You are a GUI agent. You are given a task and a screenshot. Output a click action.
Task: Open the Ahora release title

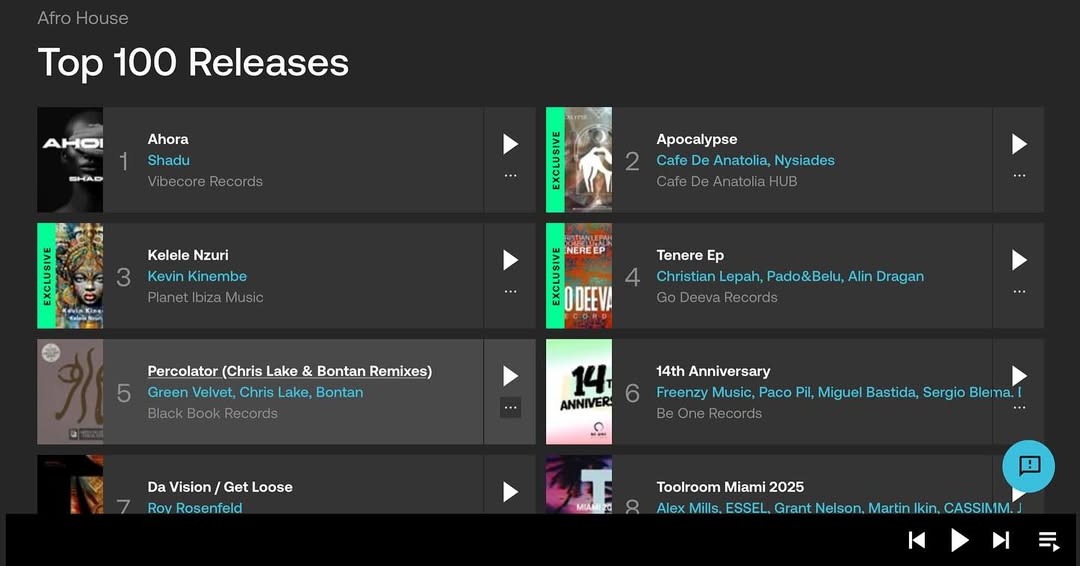point(168,139)
